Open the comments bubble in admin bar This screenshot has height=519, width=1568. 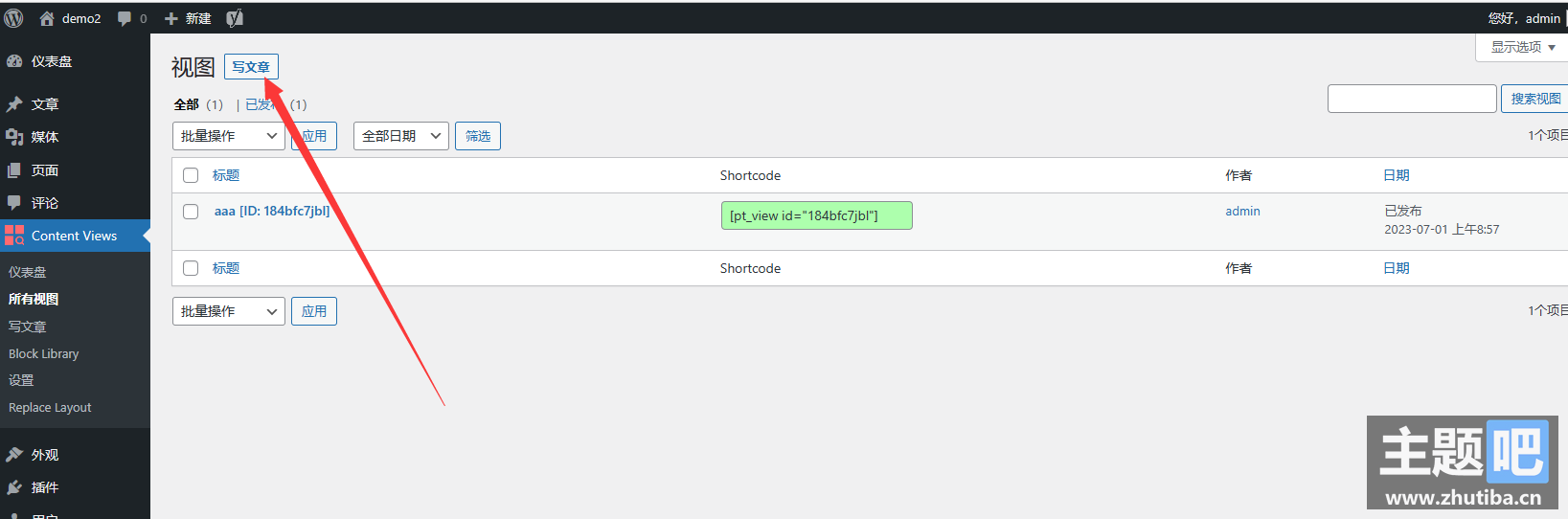(x=125, y=18)
